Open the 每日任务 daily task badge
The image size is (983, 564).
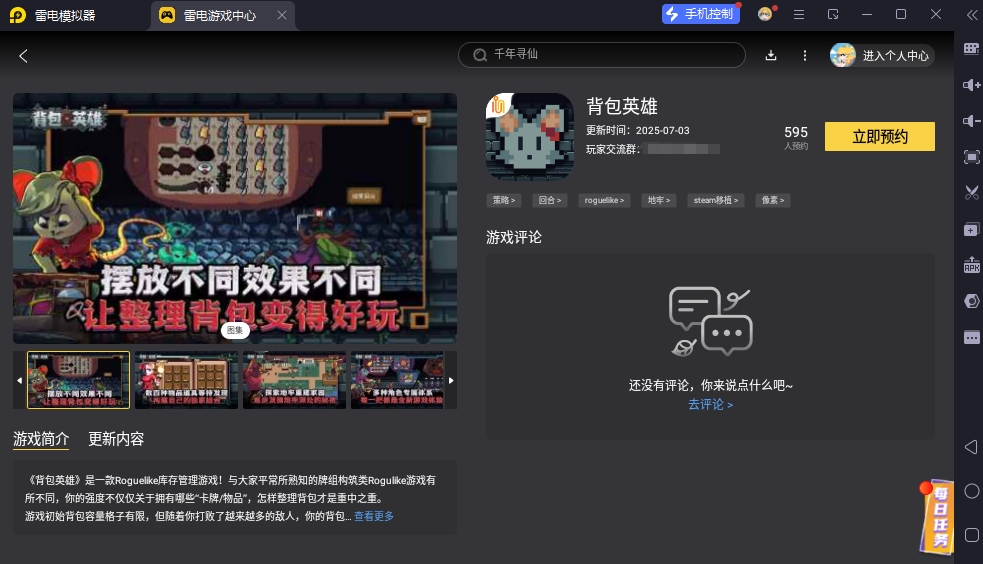[937, 517]
